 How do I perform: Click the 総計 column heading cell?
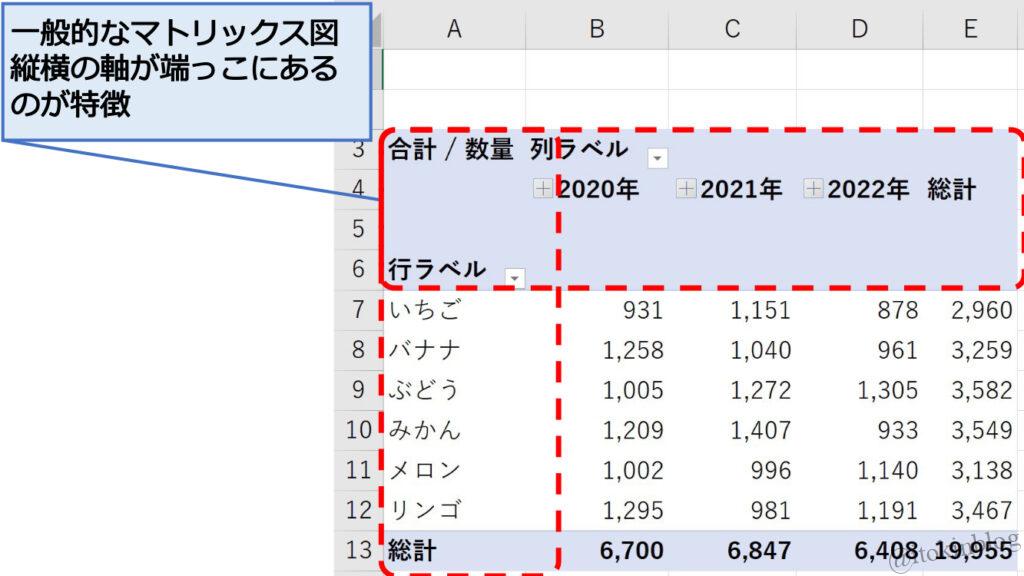951,189
